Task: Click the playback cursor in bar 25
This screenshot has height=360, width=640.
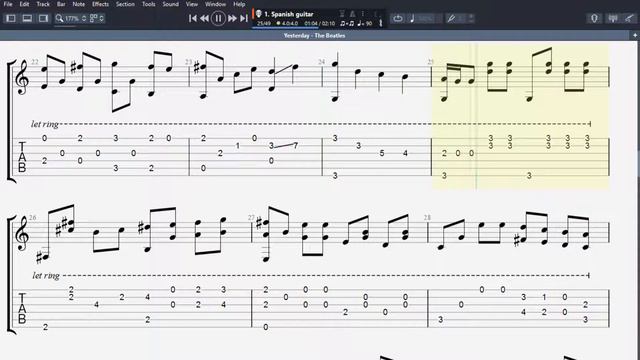Action: 476,116
